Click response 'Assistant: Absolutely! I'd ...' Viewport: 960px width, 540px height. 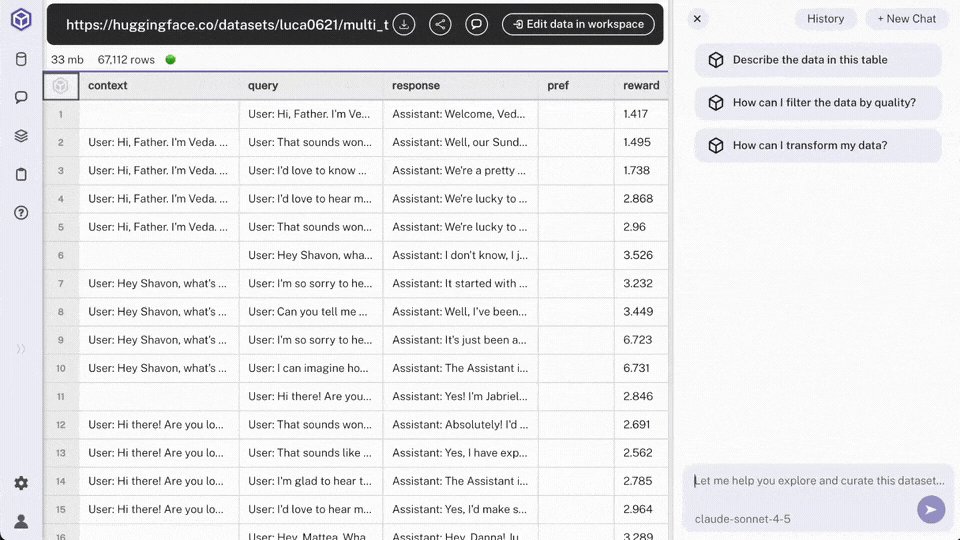click(460, 425)
